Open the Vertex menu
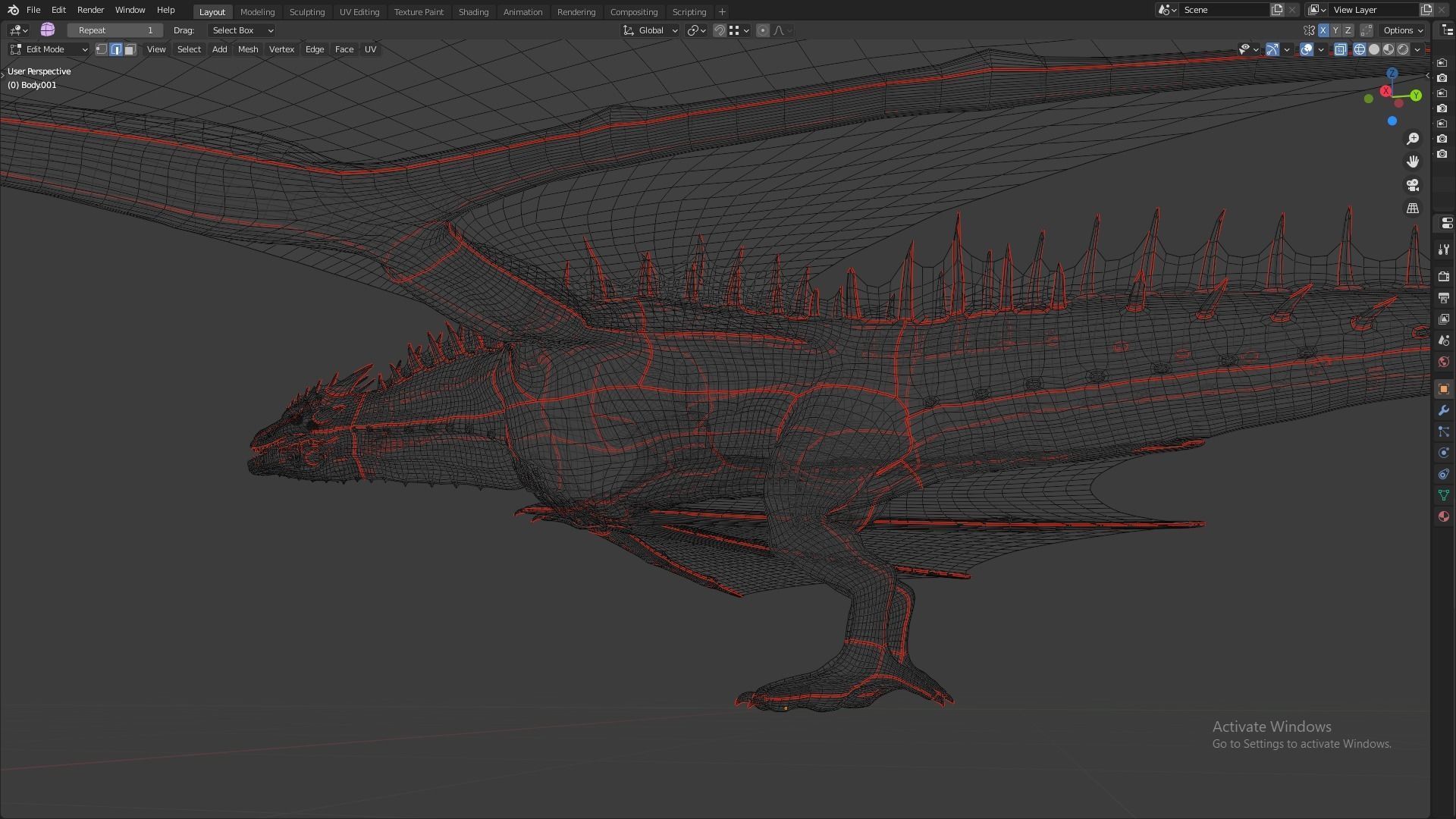This screenshot has height=819, width=1456. pos(281,49)
